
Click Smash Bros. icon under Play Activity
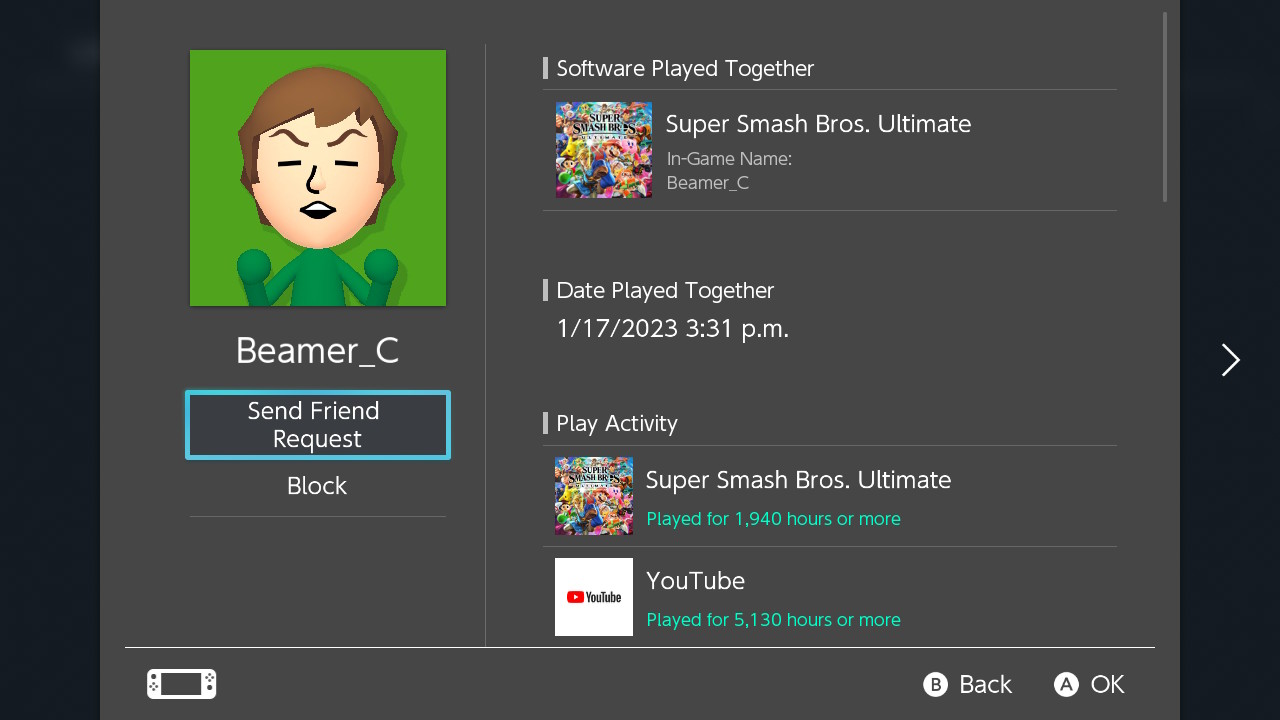click(x=594, y=496)
